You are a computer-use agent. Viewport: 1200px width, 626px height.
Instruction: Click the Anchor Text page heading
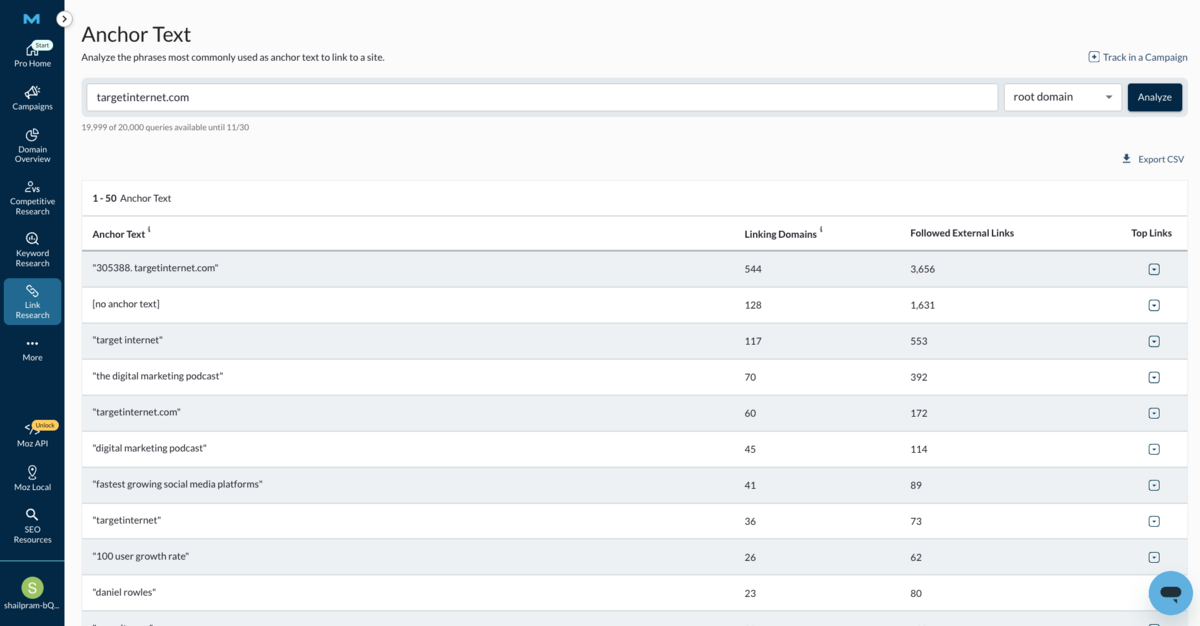tap(136, 35)
